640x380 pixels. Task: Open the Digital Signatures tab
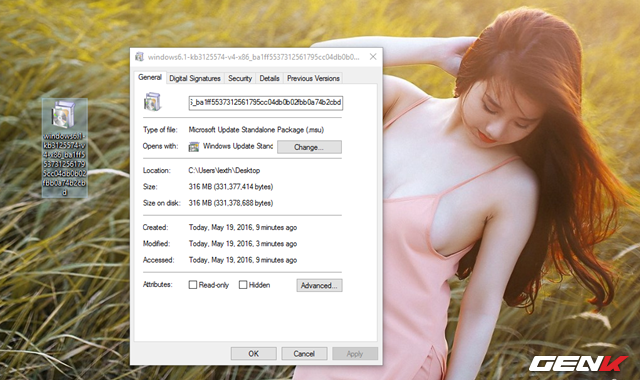coord(195,78)
